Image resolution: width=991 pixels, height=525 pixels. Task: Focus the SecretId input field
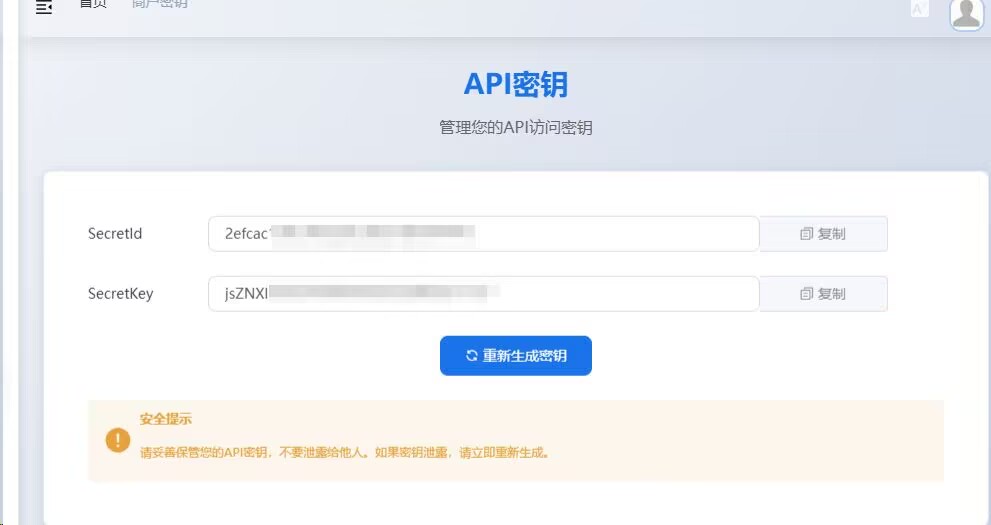[600, 234]
